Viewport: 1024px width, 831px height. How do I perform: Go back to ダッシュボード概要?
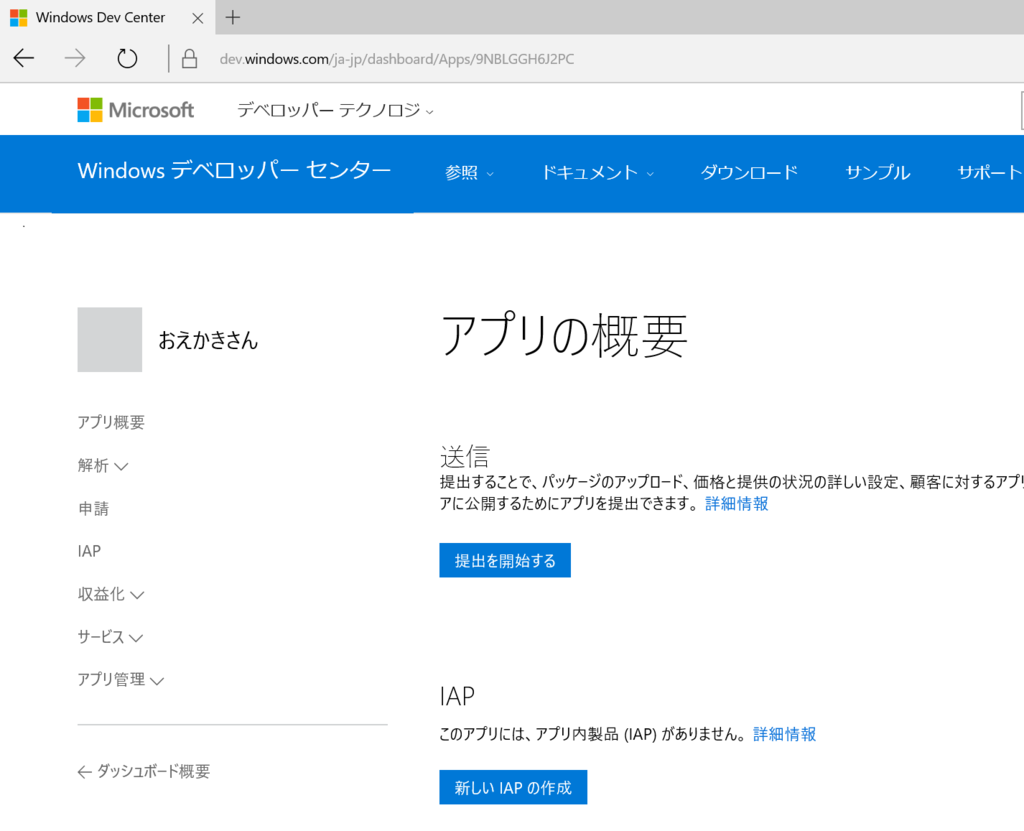point(144,772)
